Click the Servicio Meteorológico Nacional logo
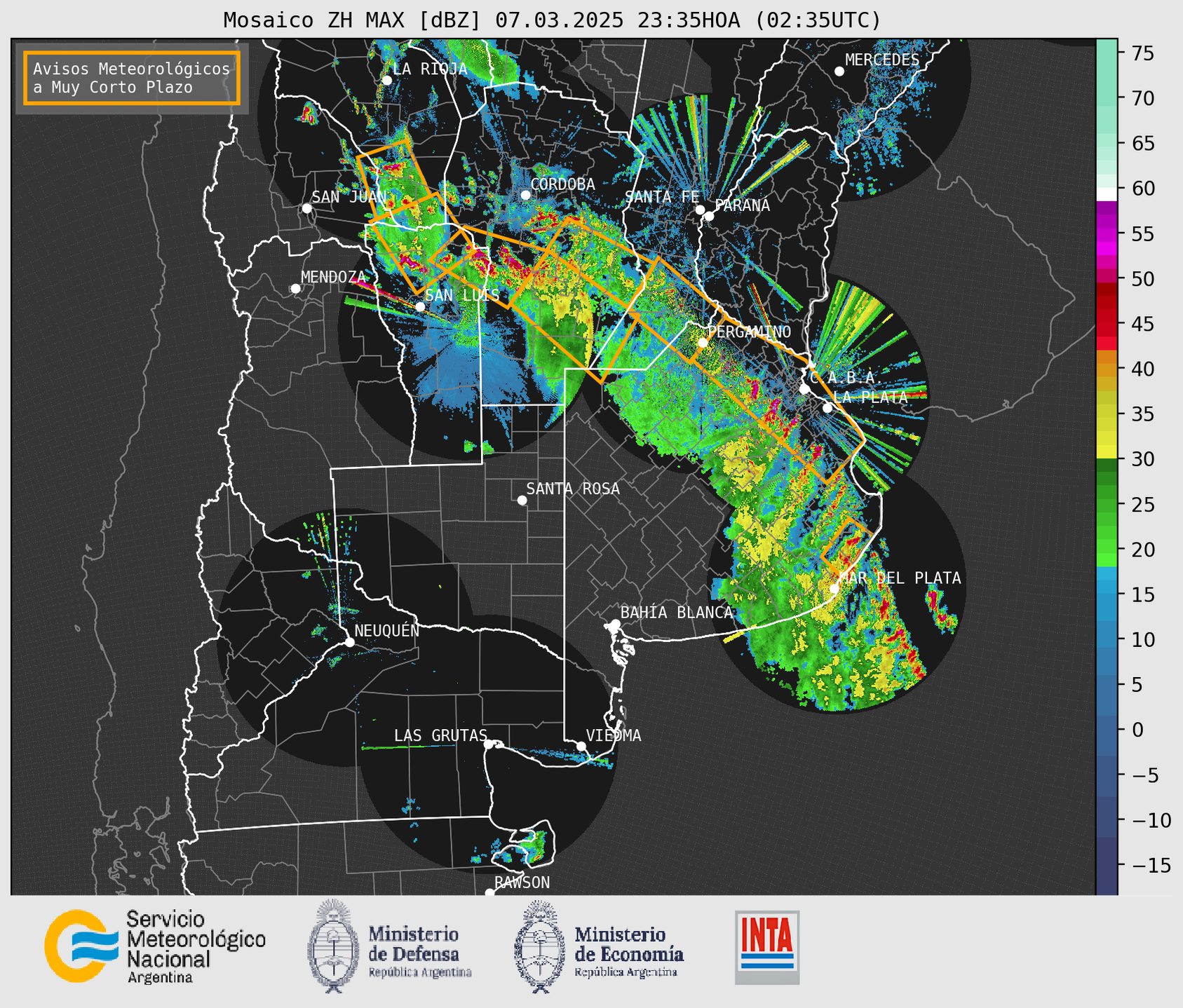The height and width of the screenshot is (1008, 1183). point(154,946)
